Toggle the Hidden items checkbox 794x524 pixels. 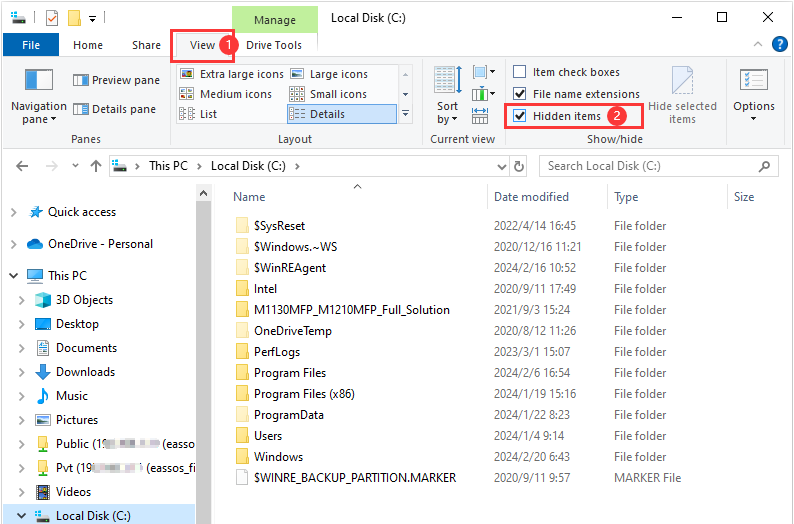point(520,116)
